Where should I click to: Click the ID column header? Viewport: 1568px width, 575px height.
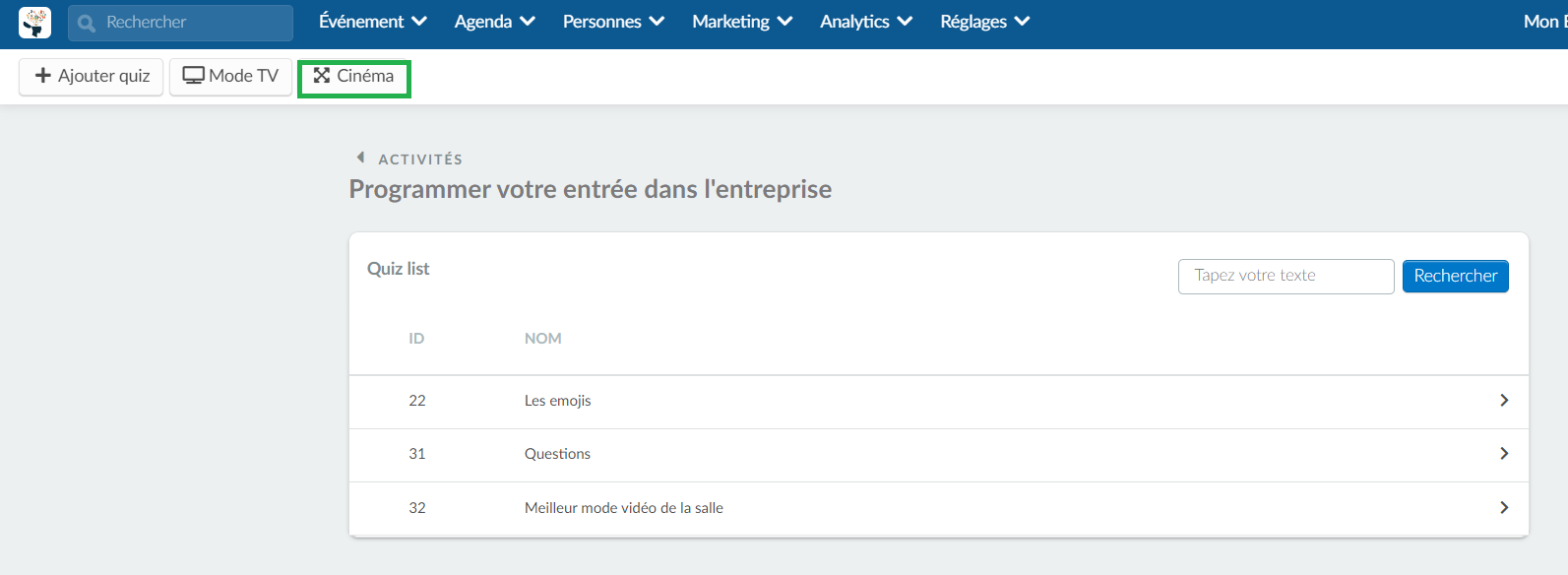416,339
